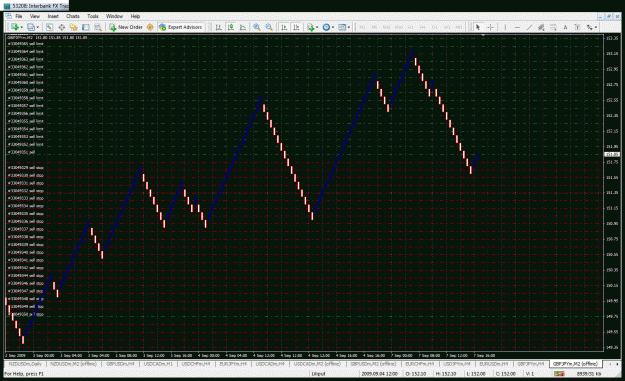The height and width of the screenshot is (381, 625).
Task: Switch to Bar Chart display
Action: [x=219, y=27]
